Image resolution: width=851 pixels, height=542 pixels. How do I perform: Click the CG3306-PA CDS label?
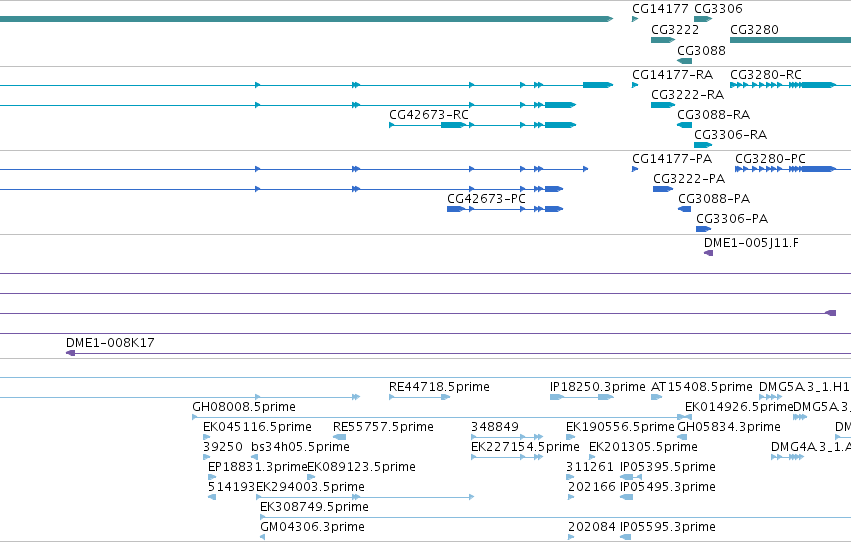732,219
